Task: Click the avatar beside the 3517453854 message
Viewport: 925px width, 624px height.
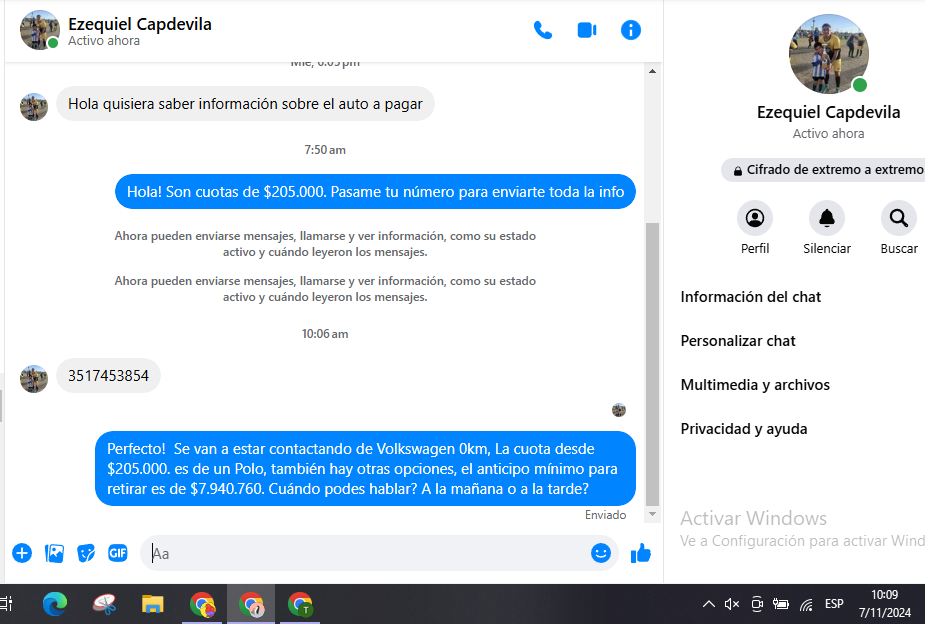Action: 34,378
